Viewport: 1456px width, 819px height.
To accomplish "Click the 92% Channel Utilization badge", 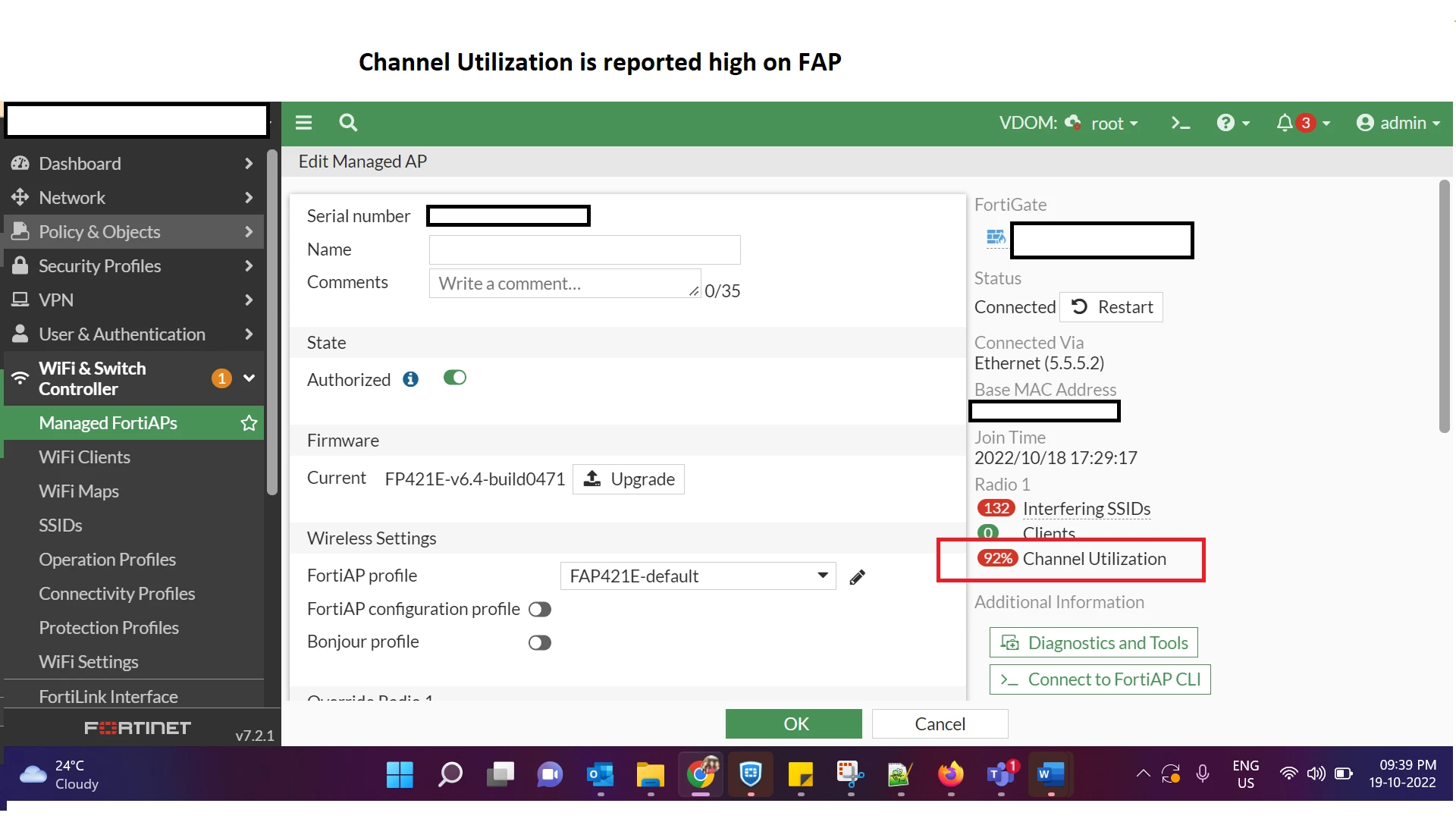I will 998,559.
